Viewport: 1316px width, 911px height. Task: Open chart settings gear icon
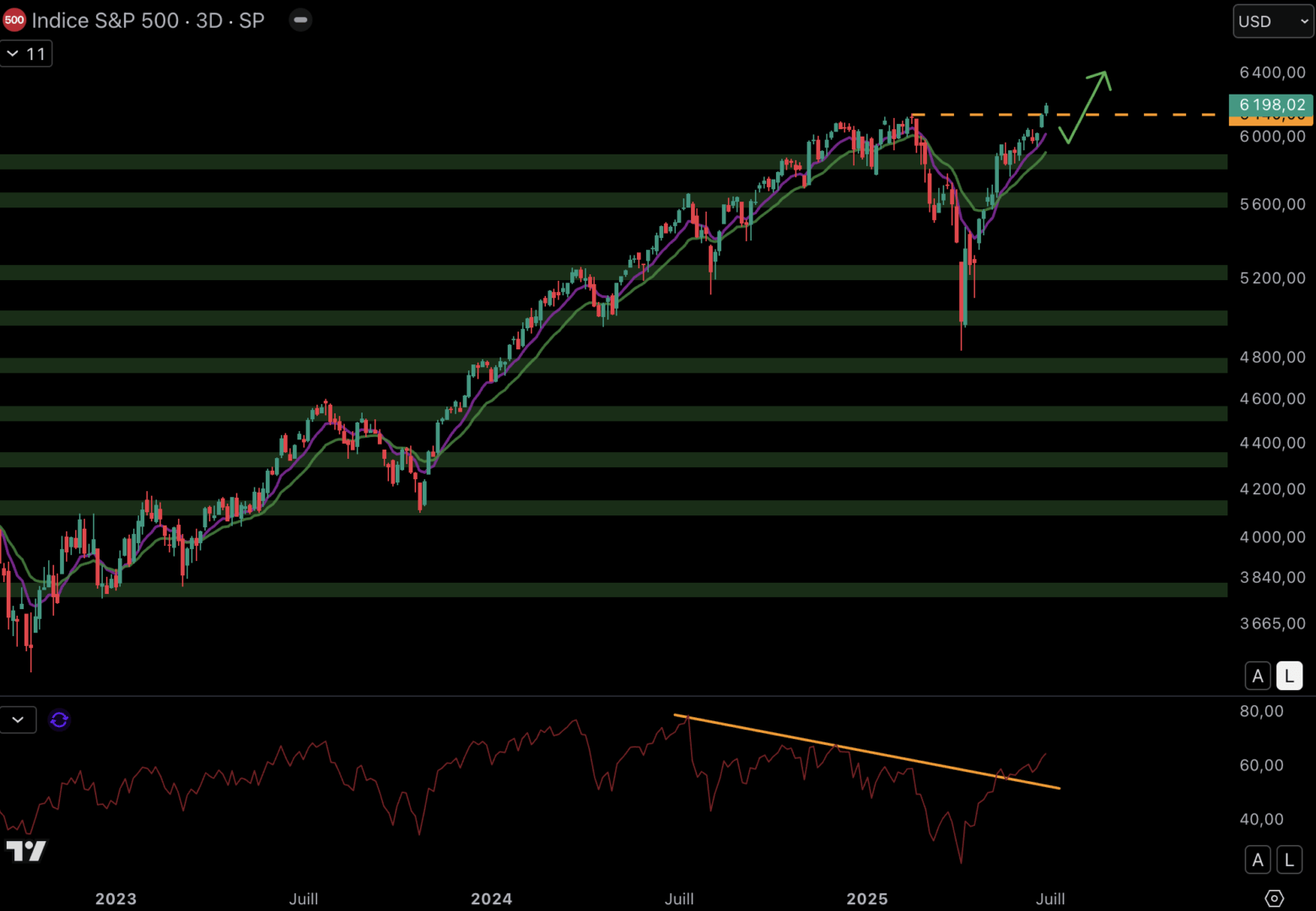1275,898
